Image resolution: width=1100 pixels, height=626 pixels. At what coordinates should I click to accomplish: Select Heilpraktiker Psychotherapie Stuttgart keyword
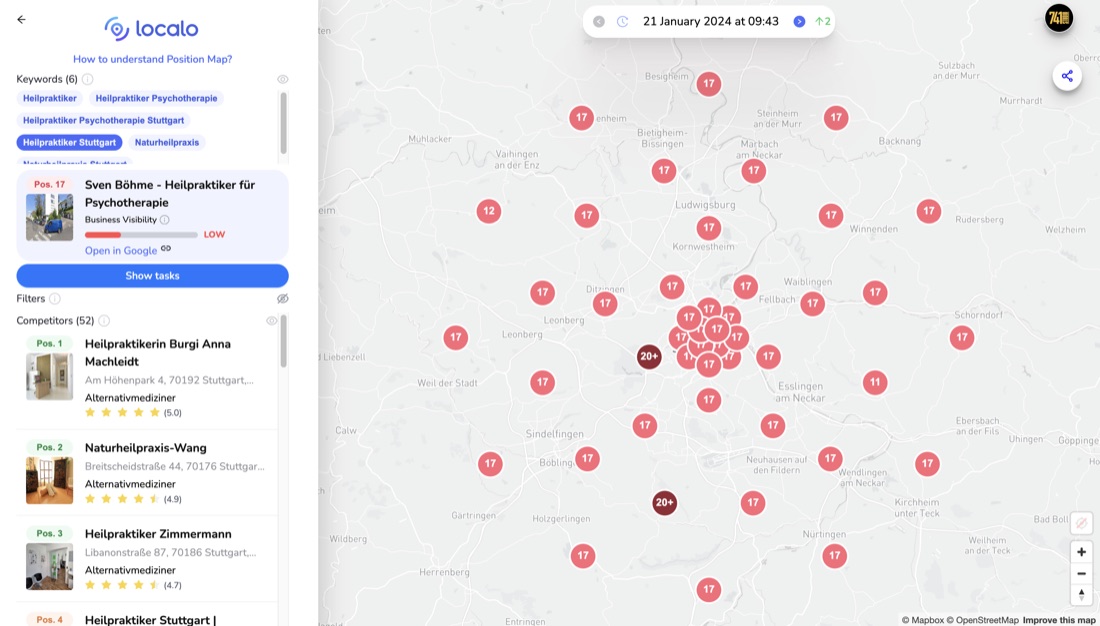click(x=103, y=120)
